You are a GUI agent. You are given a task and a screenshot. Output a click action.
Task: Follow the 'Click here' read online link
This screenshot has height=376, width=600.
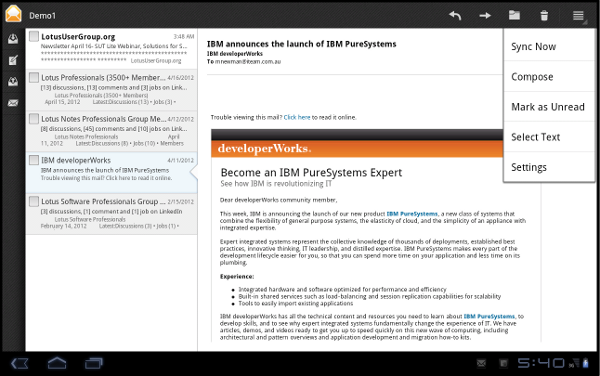tap(297, 117)
